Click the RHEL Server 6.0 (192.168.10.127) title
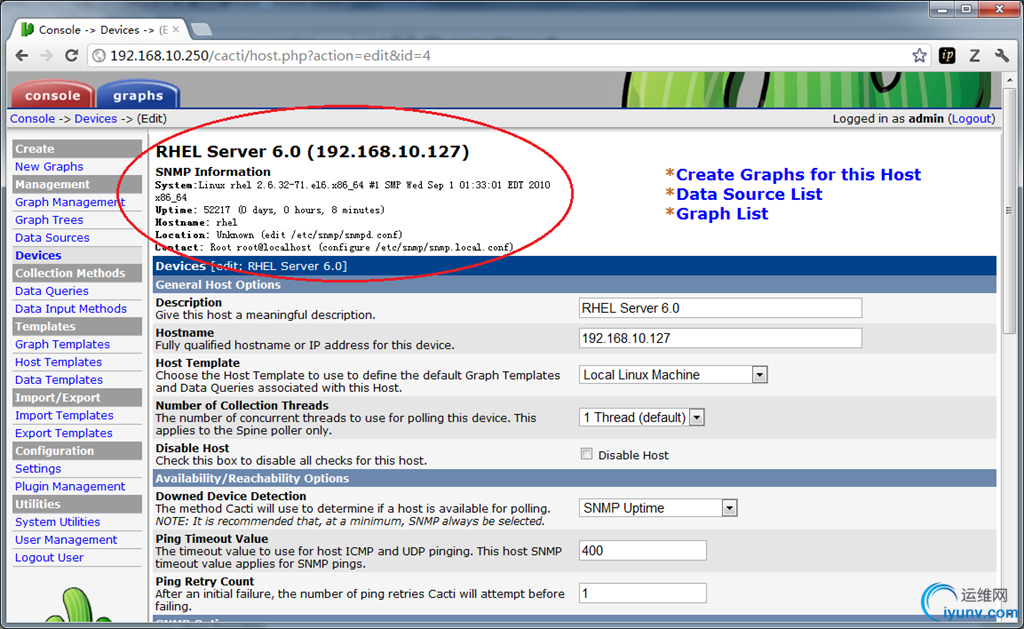Viewport: 1024px width, 629px height. [x=312, y=152]
